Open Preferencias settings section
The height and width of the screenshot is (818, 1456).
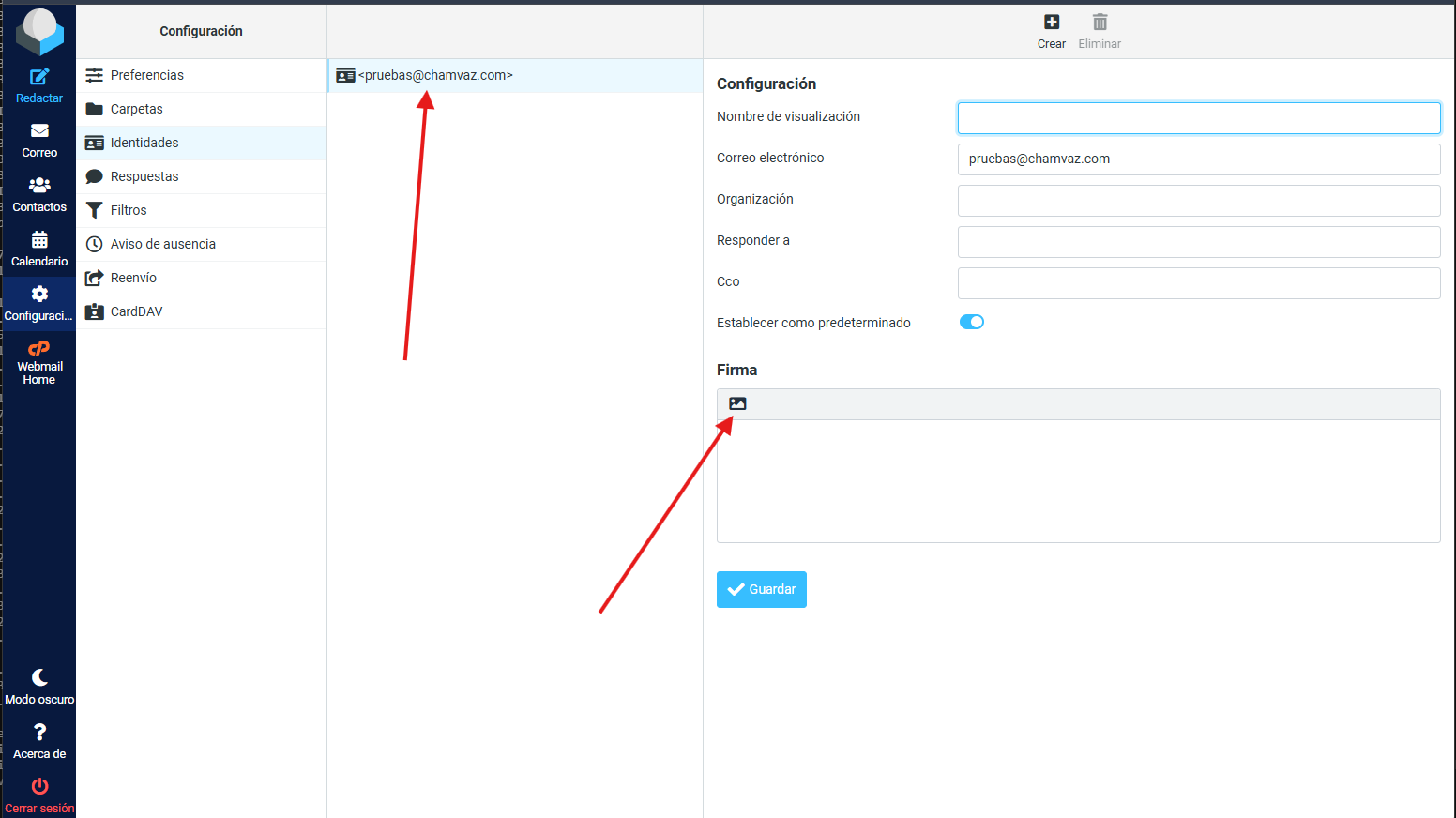pos(146,75)
